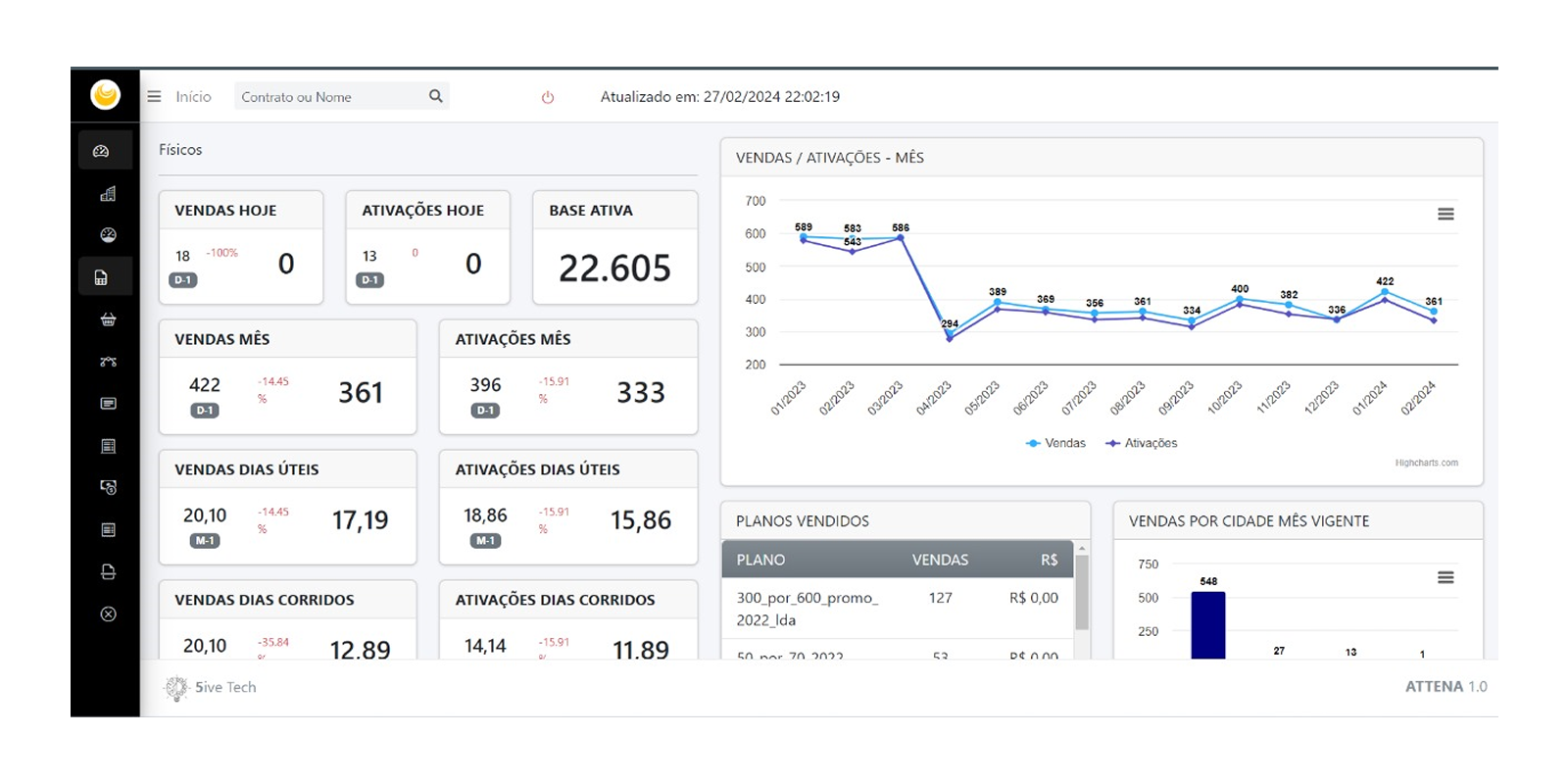Open the 5ive Tech footer link
This screenshot has width=1568, height=784.
tap(225, 687)
